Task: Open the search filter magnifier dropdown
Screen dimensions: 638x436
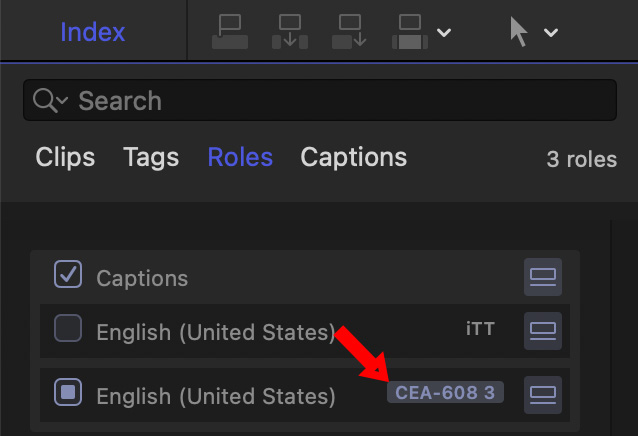Action: [x=50, y=101]
